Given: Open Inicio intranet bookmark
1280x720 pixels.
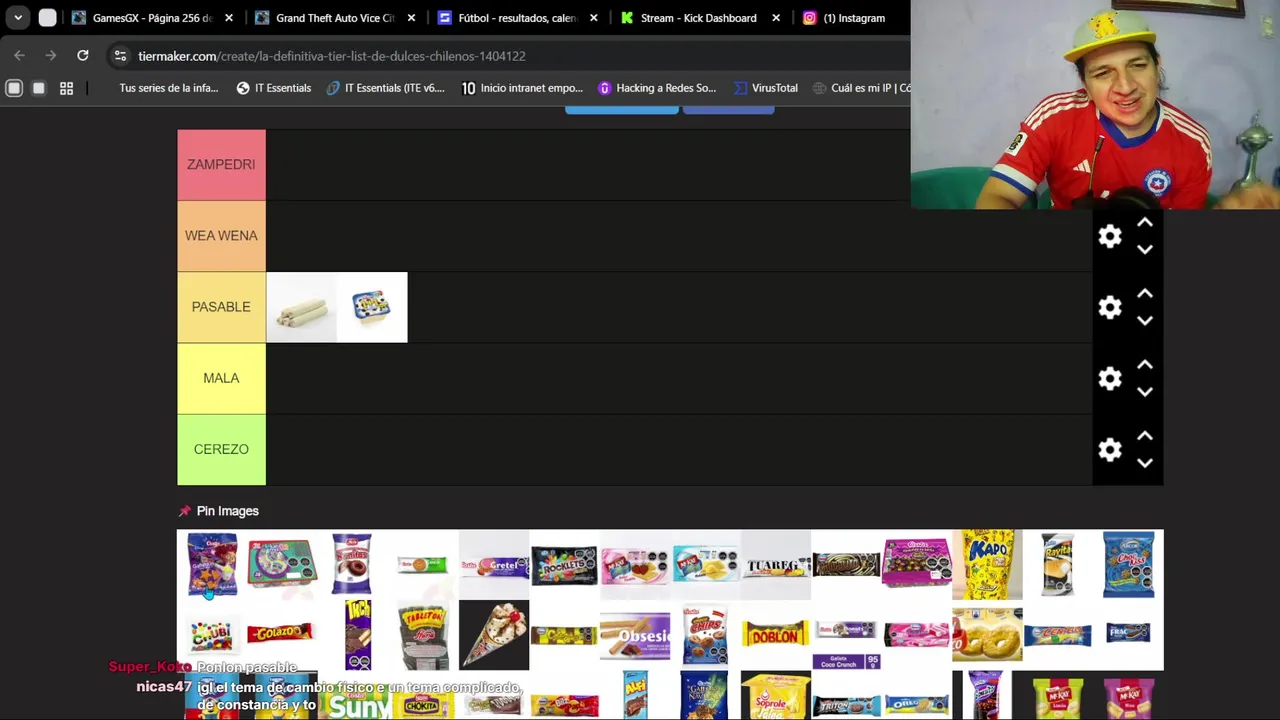Looking at the screenshot, I should [x=522, y=88].
